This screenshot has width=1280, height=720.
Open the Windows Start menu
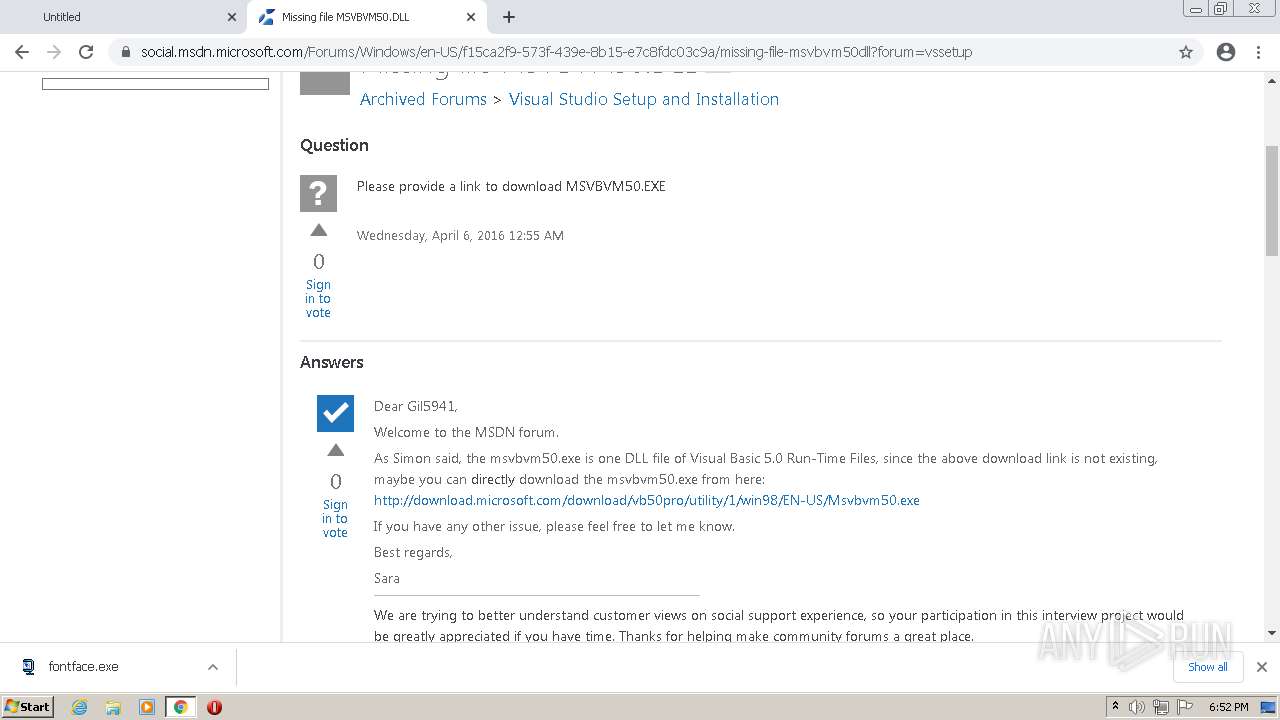pos(28,707)
